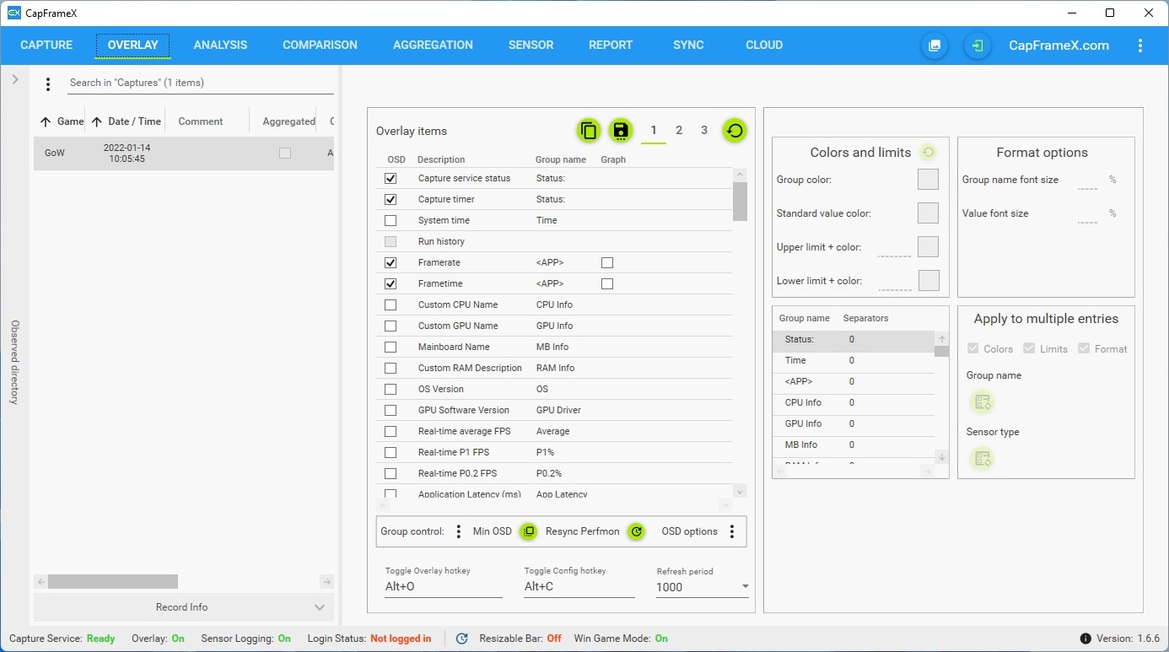
Task: Click the copy overlay config icon
Action: click(588, 130)
